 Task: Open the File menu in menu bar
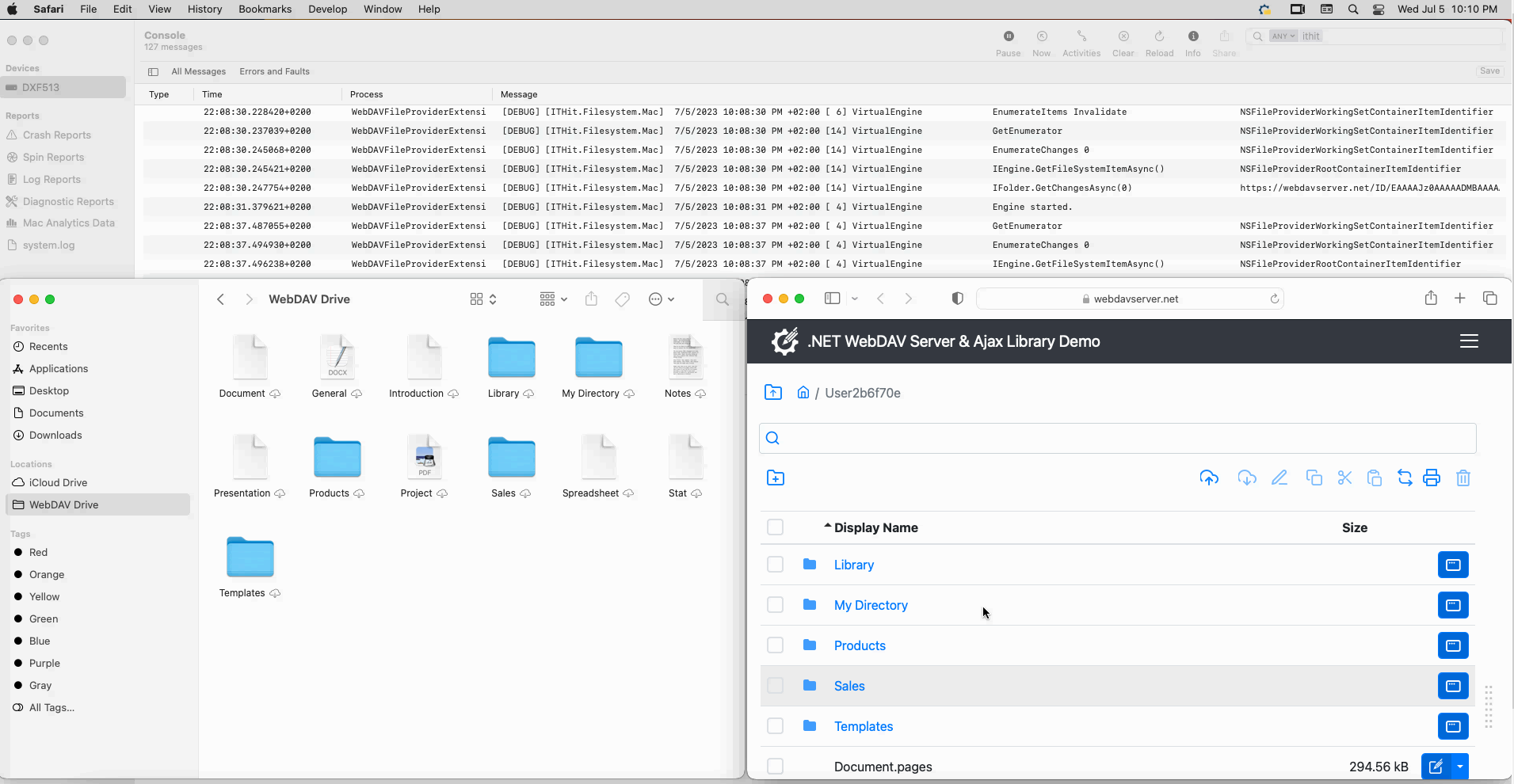[x=89, y=9]
